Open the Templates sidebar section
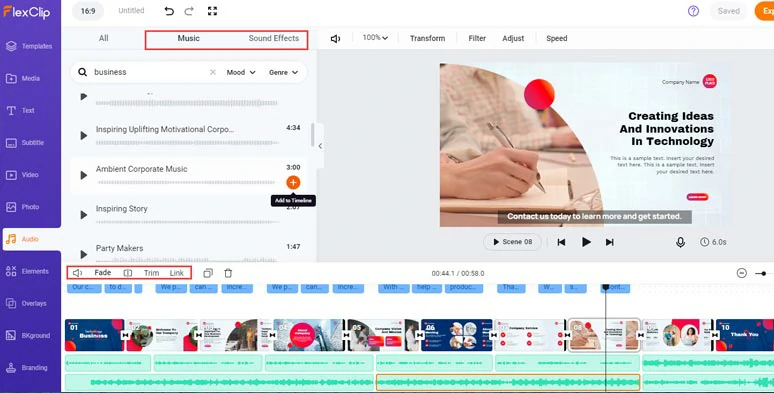The height and width of the screenshot is (393, 774). click(30, 46)
